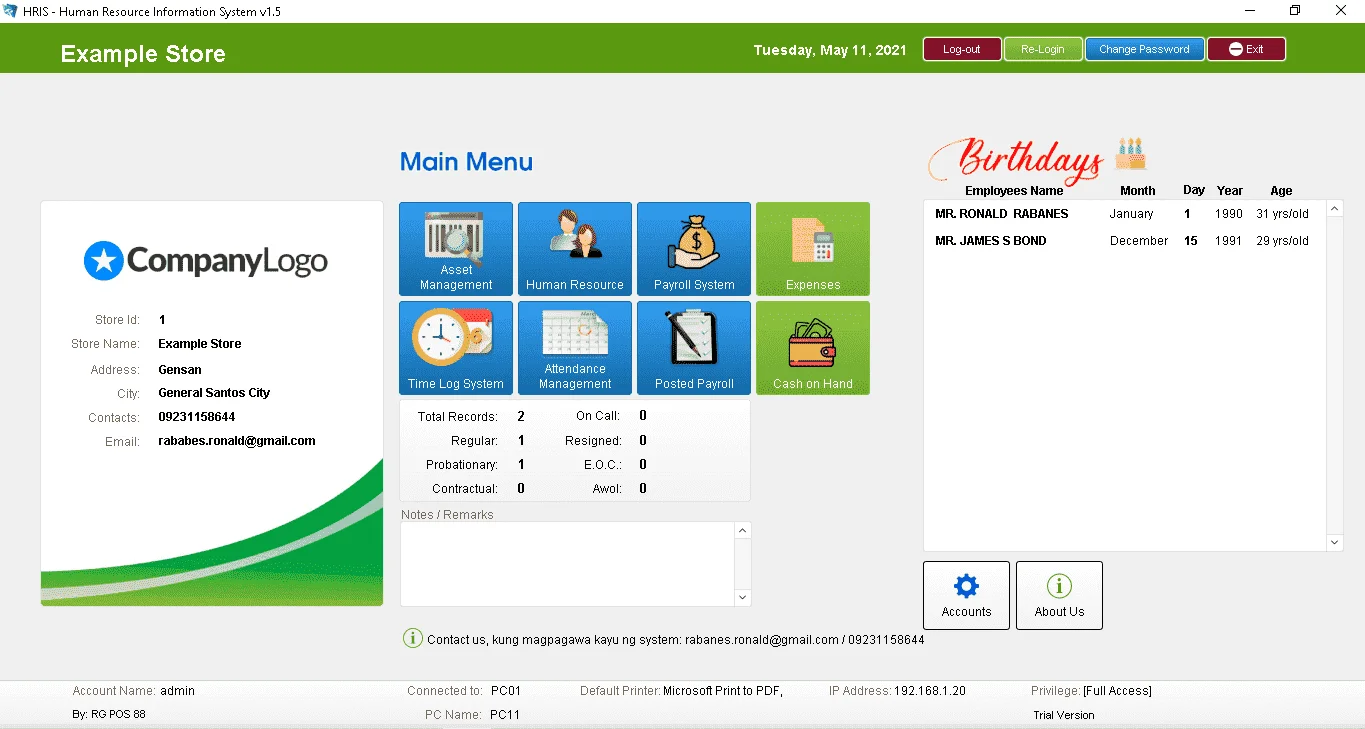Click notes box scroll down arrow
The image size is (1365, 729).
tap(743, 597)
